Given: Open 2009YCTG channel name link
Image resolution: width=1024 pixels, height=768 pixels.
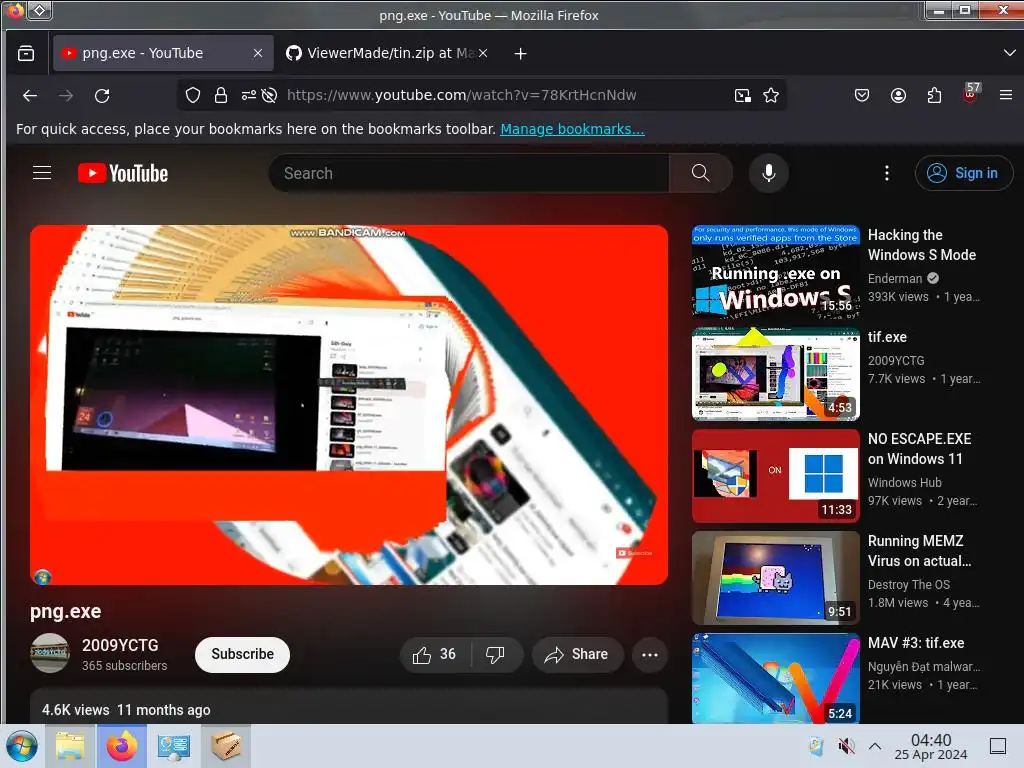Looking at the screenshot, I should pos(120,645).
